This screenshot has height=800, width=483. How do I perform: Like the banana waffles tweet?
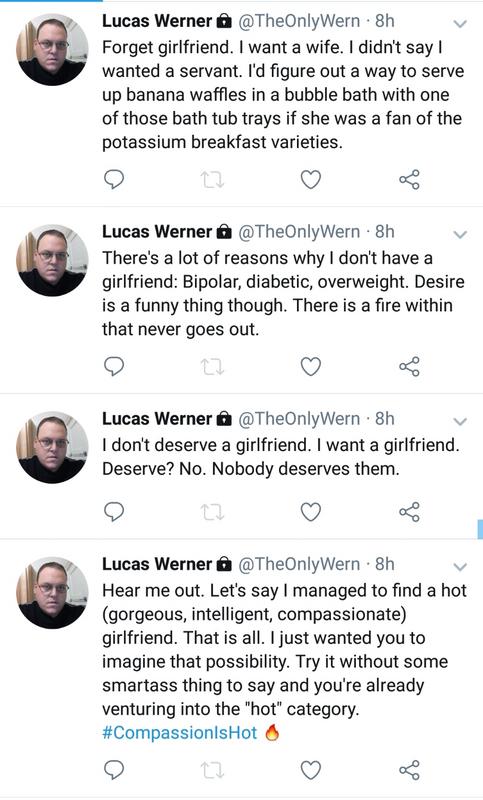pos(311,180)
